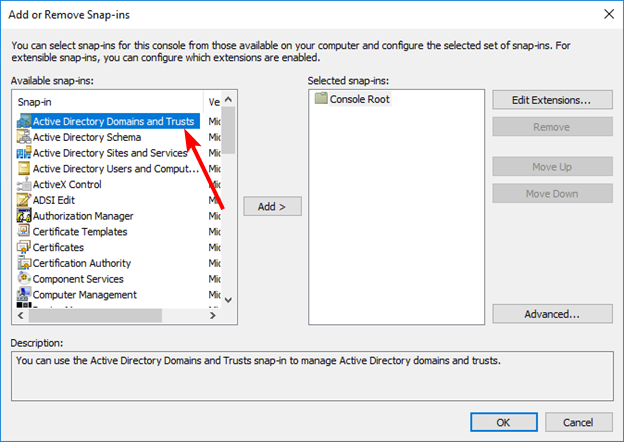Click the Authorization Manager icon
The image size is (624, 442).
tap(23, 216)
